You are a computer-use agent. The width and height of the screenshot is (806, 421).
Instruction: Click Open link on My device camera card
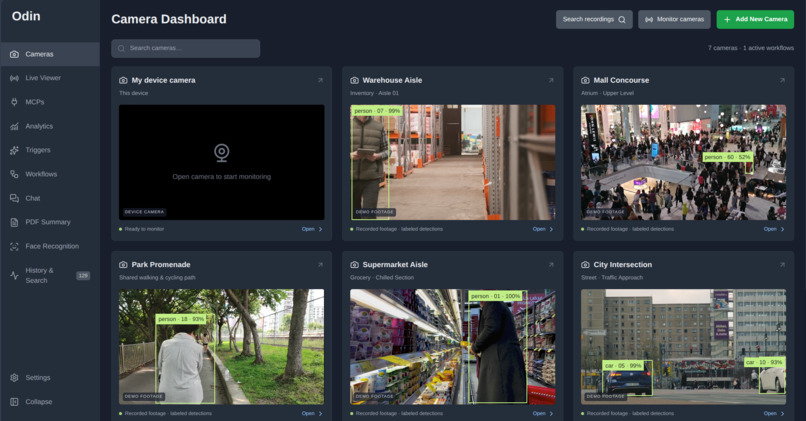click(312, 229)
